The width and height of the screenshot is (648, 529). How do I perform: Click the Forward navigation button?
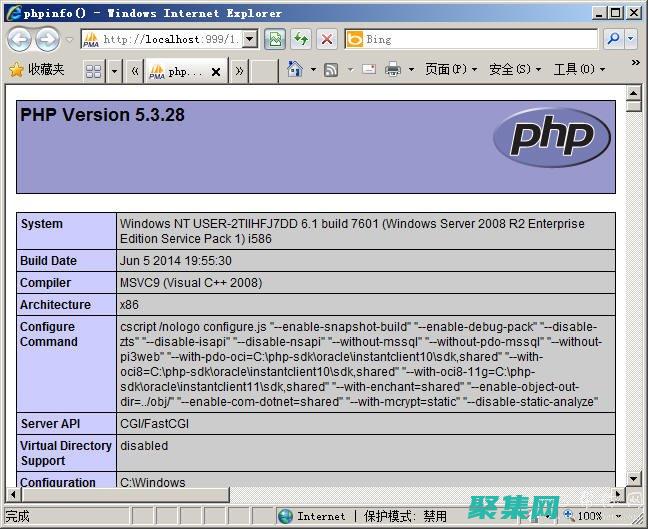[x=46, y=39]
